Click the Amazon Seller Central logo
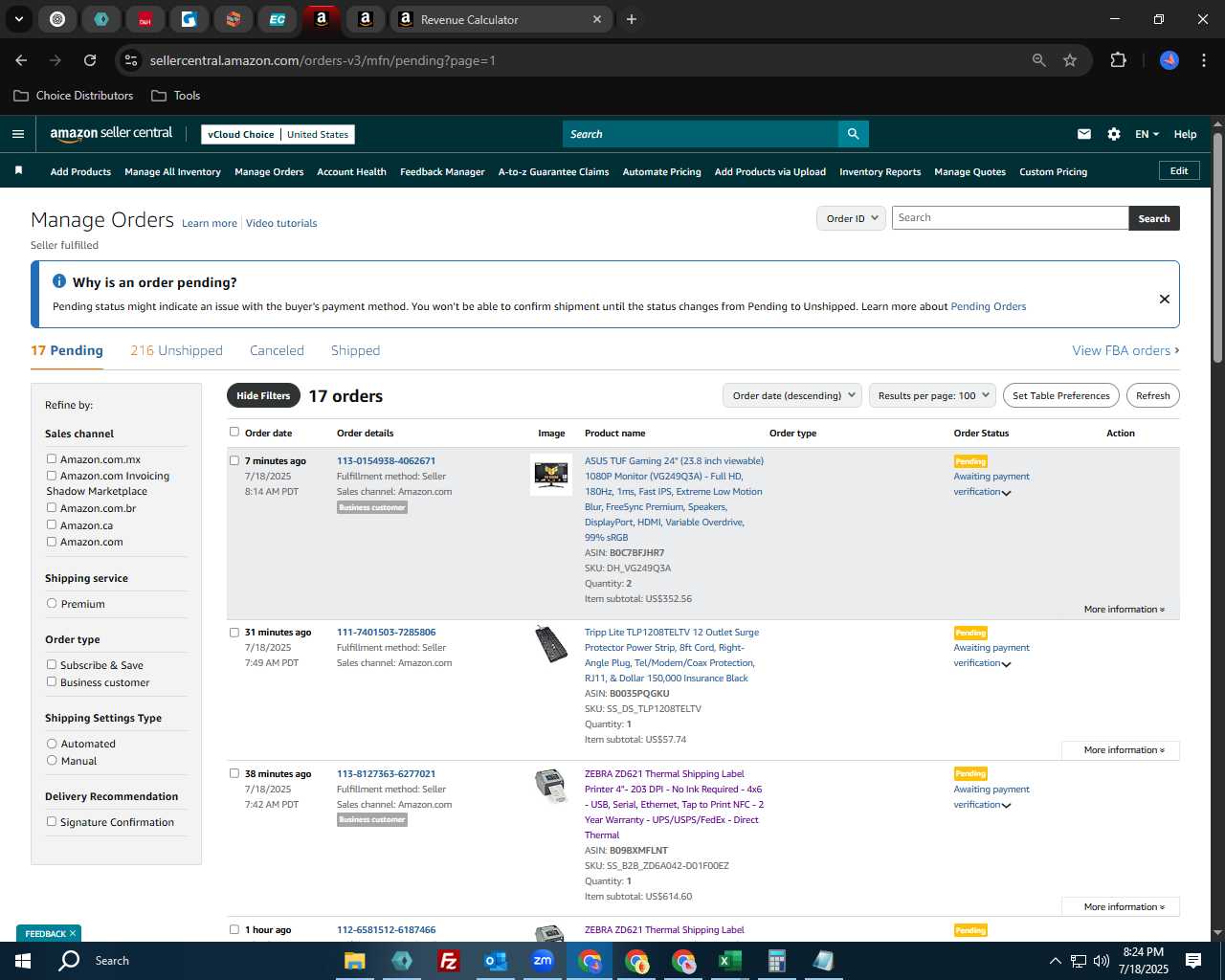The width and height of the screenshot is (1225, 980). click(x=111, y=134)
